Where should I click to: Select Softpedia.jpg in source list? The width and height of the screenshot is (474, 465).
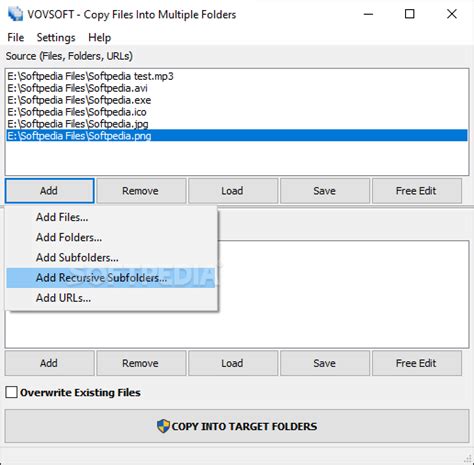tap(237, 124)
